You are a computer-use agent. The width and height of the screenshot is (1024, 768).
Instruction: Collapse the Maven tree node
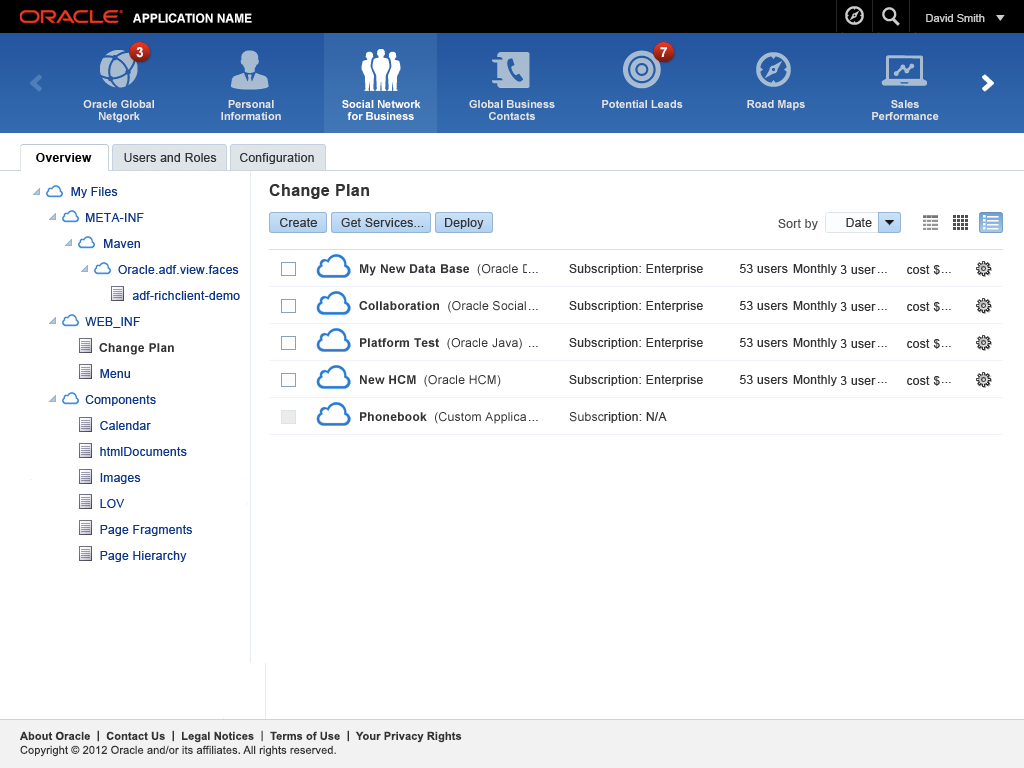(68, 243)
